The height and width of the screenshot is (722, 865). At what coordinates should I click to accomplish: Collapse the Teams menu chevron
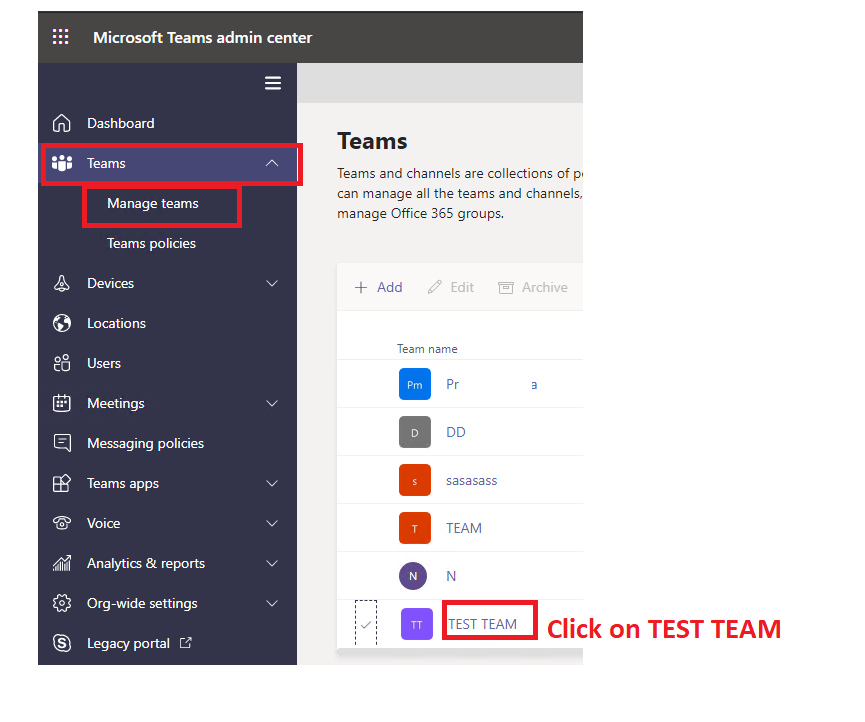tap(272, 163)
